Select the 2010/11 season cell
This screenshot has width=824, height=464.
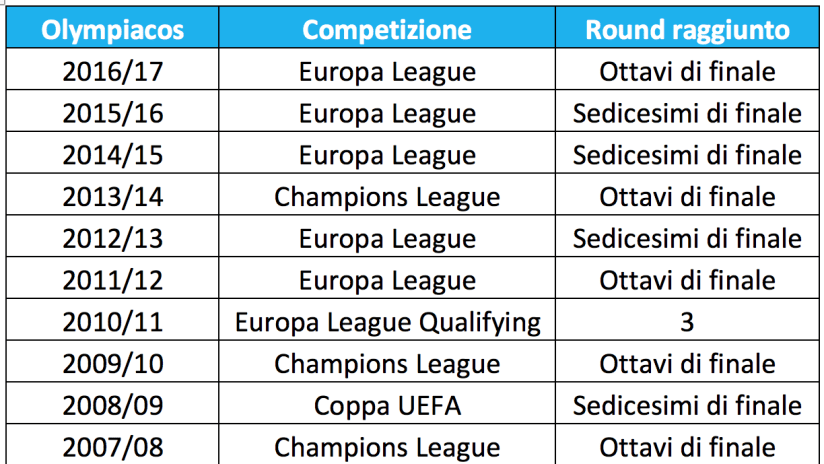click(112, 319)
